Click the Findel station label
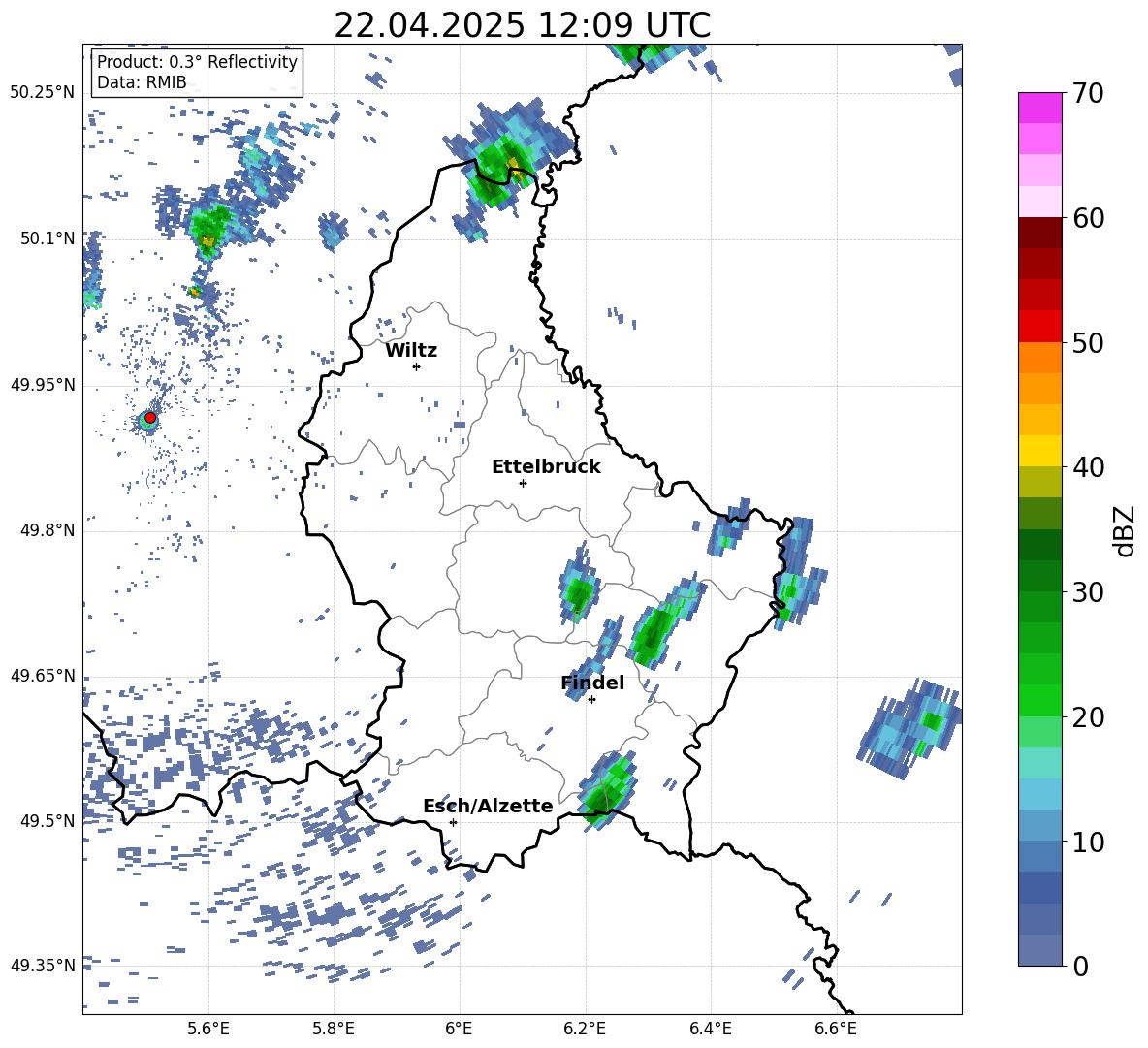This screenshot has height=1048, width=1148. 592,683
